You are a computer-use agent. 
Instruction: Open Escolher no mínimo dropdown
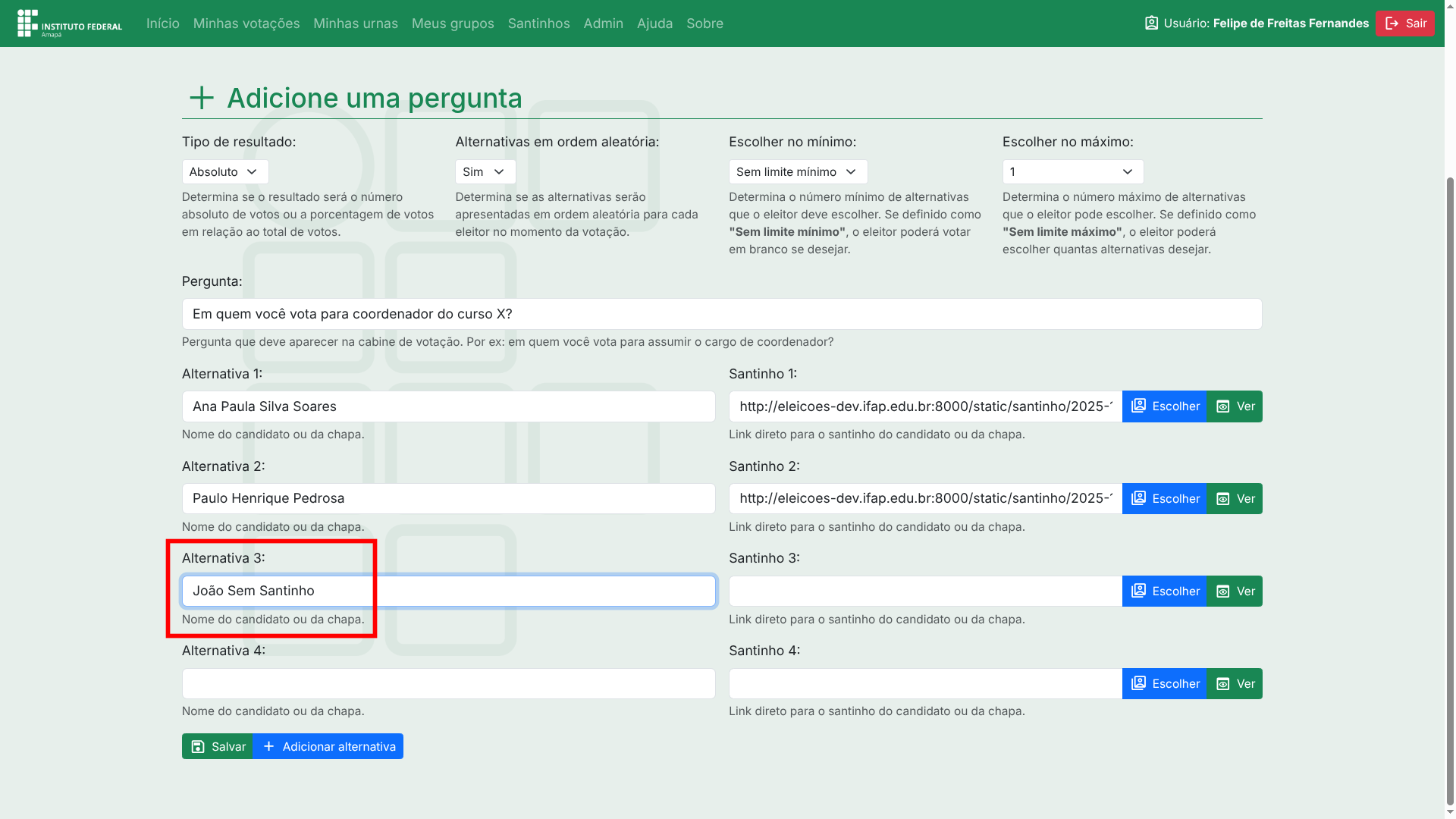(797, 172)
